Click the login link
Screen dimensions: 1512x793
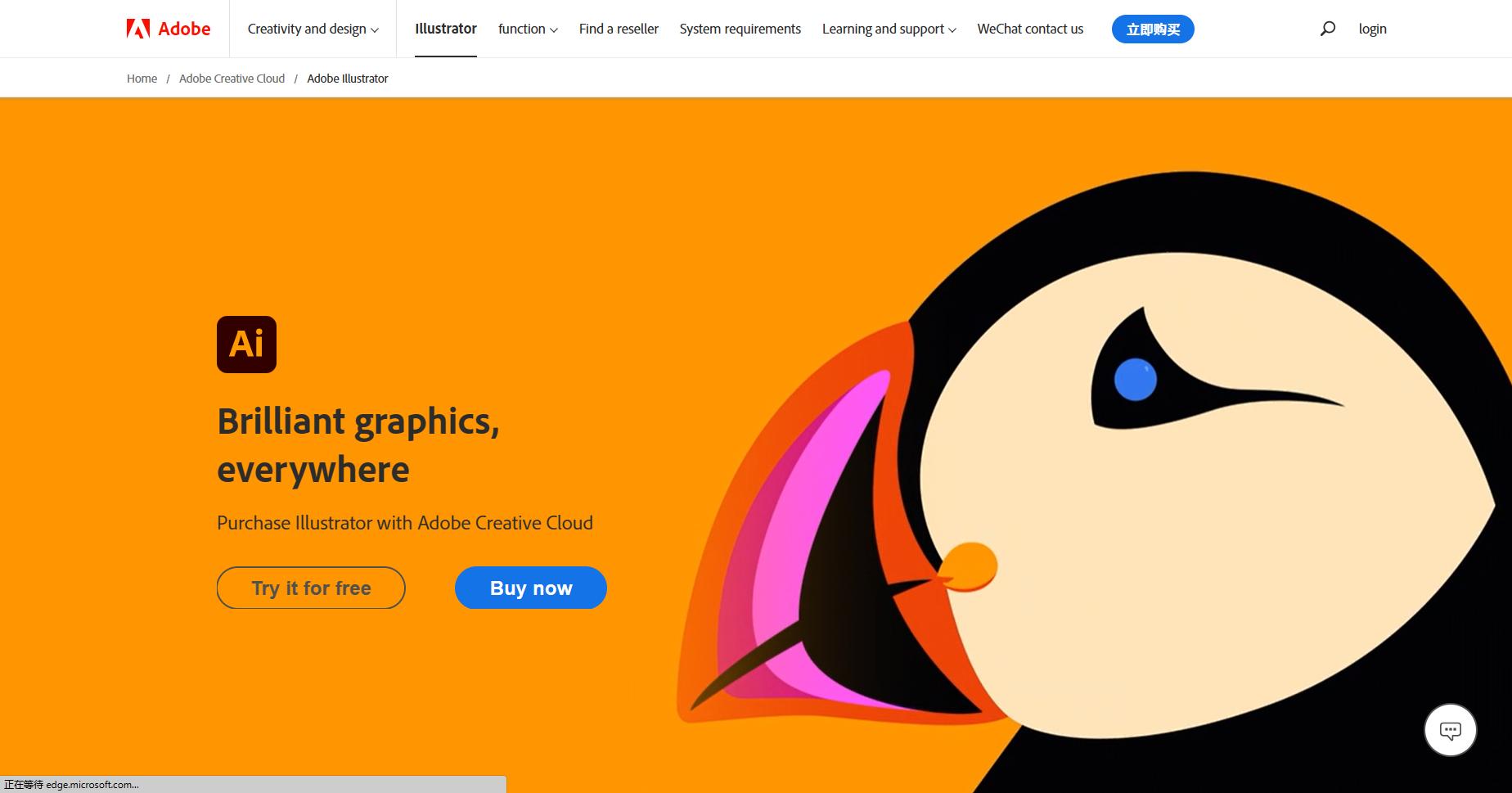click(x=1372, y=29)
